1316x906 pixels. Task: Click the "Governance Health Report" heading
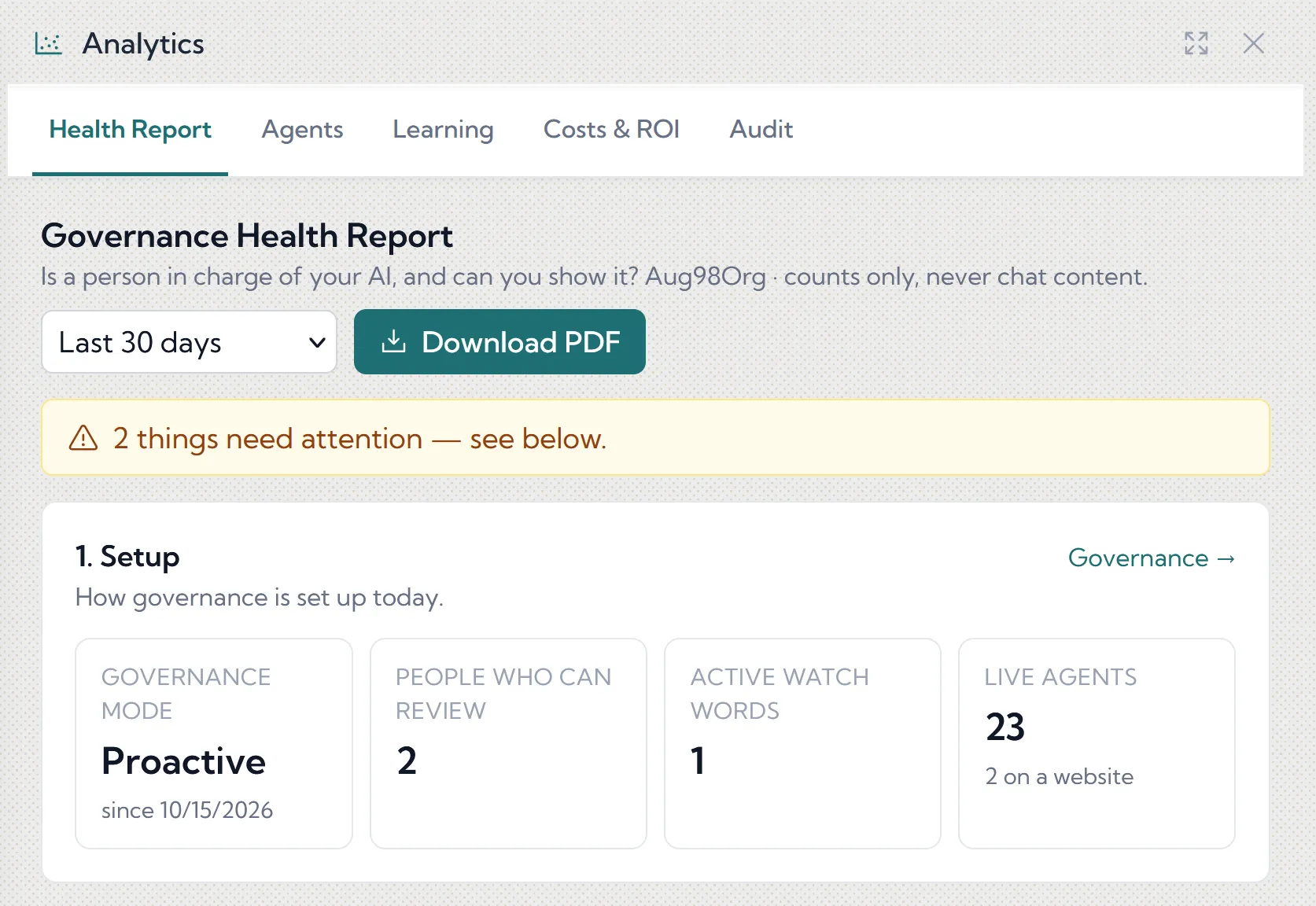click(x=247, y=236)
